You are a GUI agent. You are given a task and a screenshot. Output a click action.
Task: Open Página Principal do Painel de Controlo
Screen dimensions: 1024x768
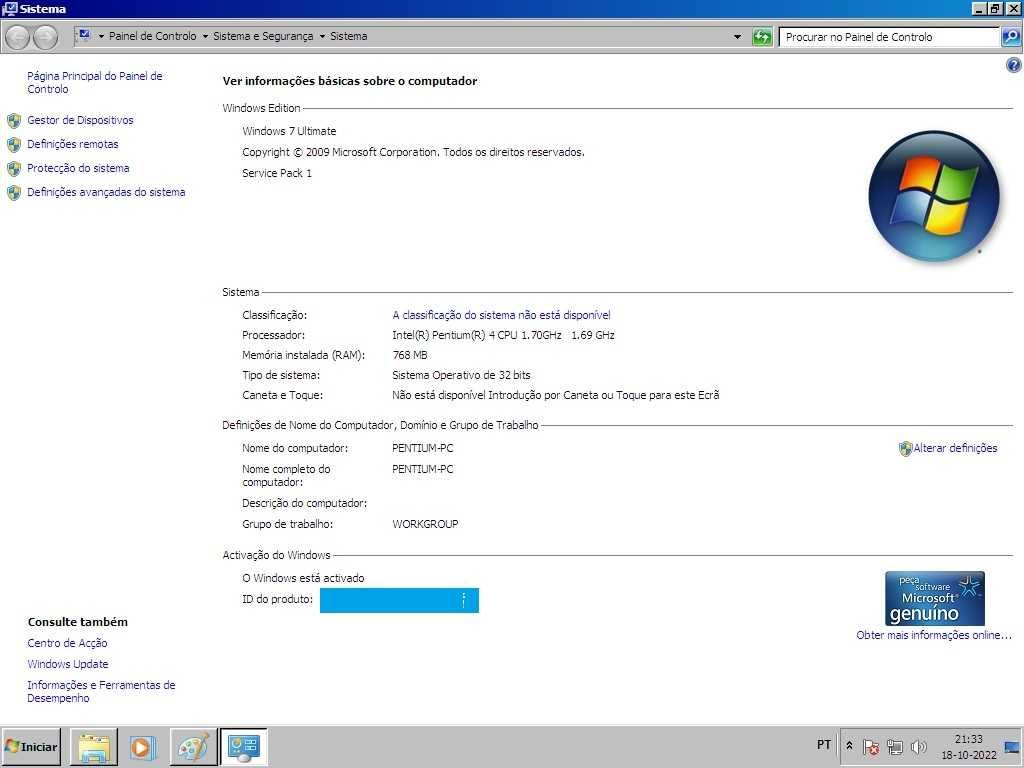point(95,82)
